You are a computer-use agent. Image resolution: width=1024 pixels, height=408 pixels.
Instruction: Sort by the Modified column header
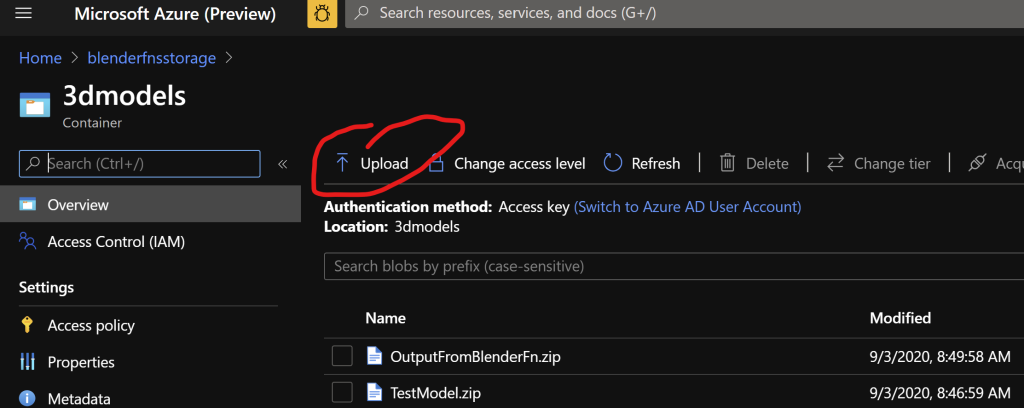[900, 319]
